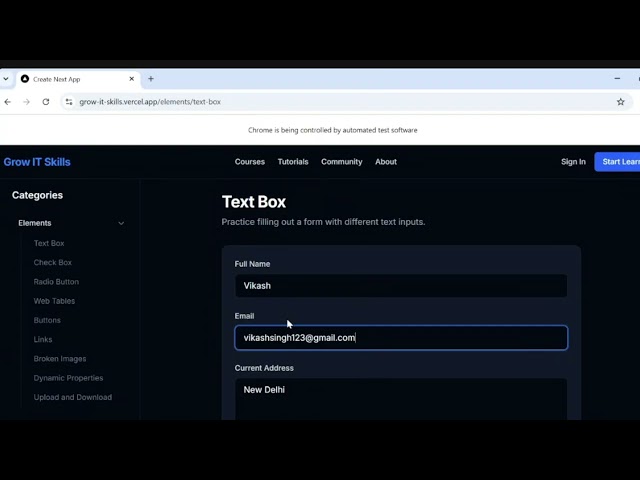Click the Elements category label
Screen dimensions: 640x480
pyautogui.click(x=35, y=223)
